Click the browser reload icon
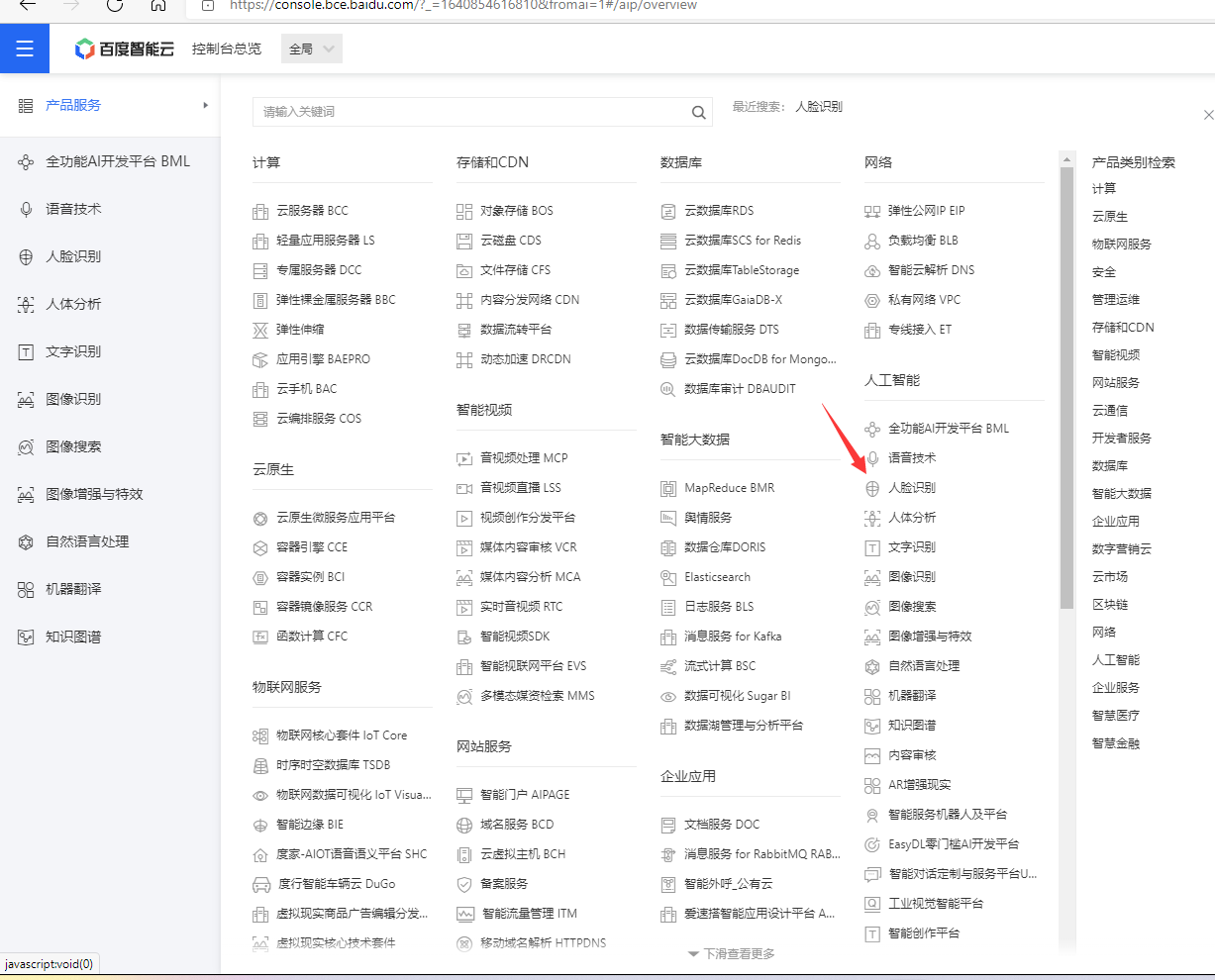Image resolution: width=1215 pixels, height=980 pixels. click(115, 5)
